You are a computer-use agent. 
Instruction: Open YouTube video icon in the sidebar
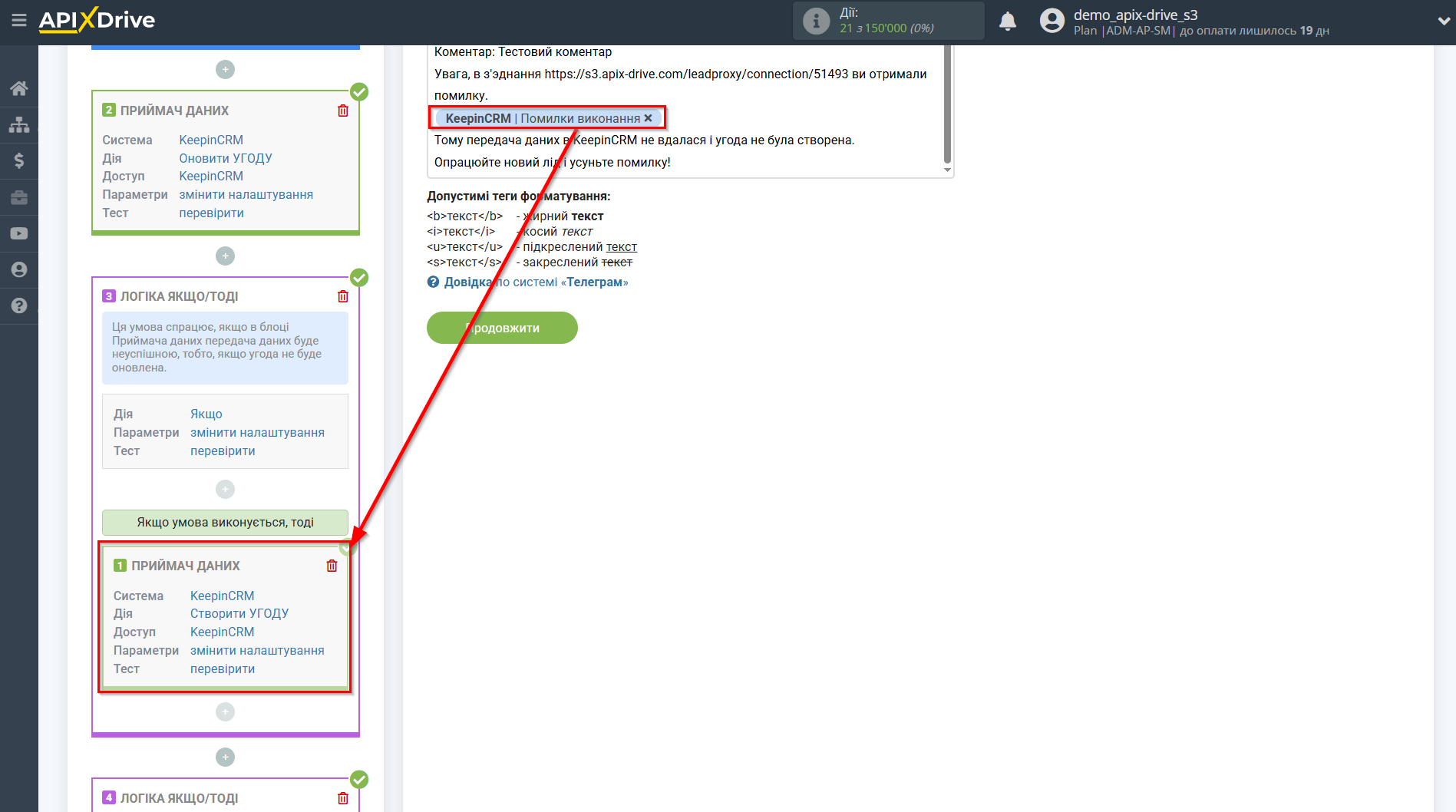(x=19, y=233)
